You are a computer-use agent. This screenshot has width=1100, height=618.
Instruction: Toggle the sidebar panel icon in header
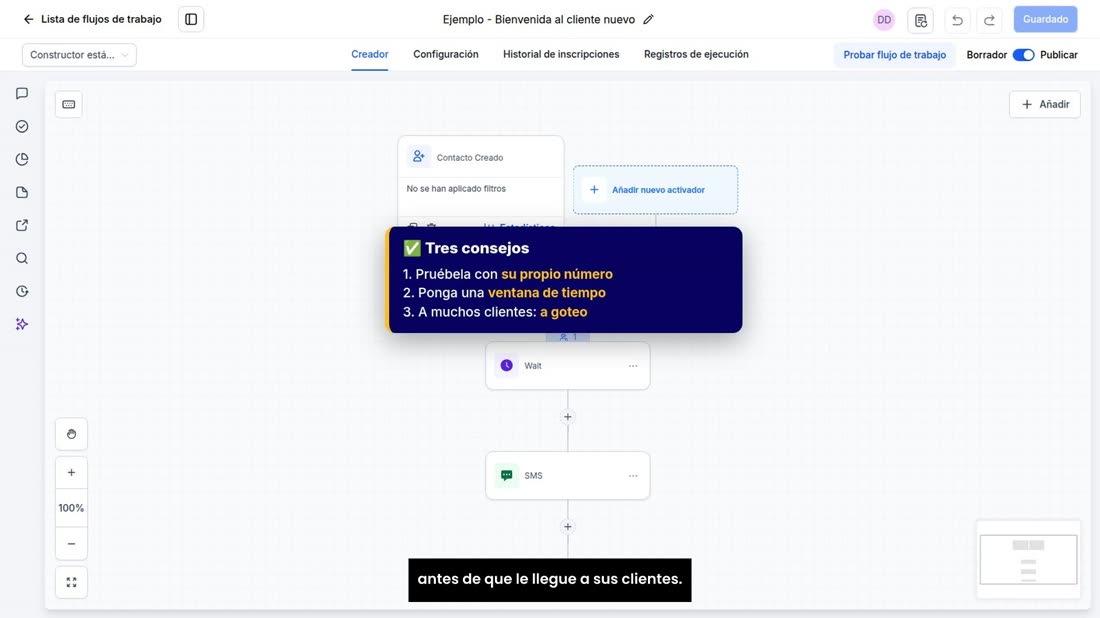[191, 20]
